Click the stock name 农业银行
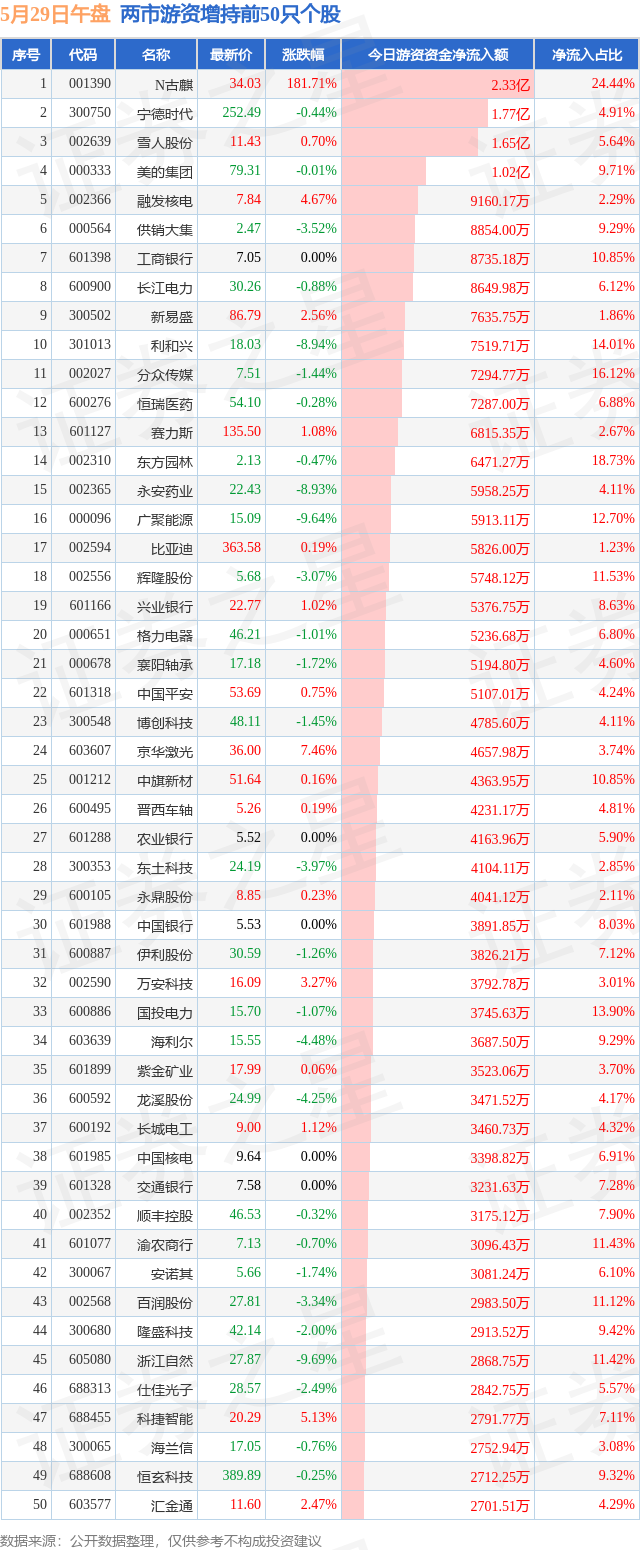This screenshot has height=1550, width=640. tap(165, 839)
